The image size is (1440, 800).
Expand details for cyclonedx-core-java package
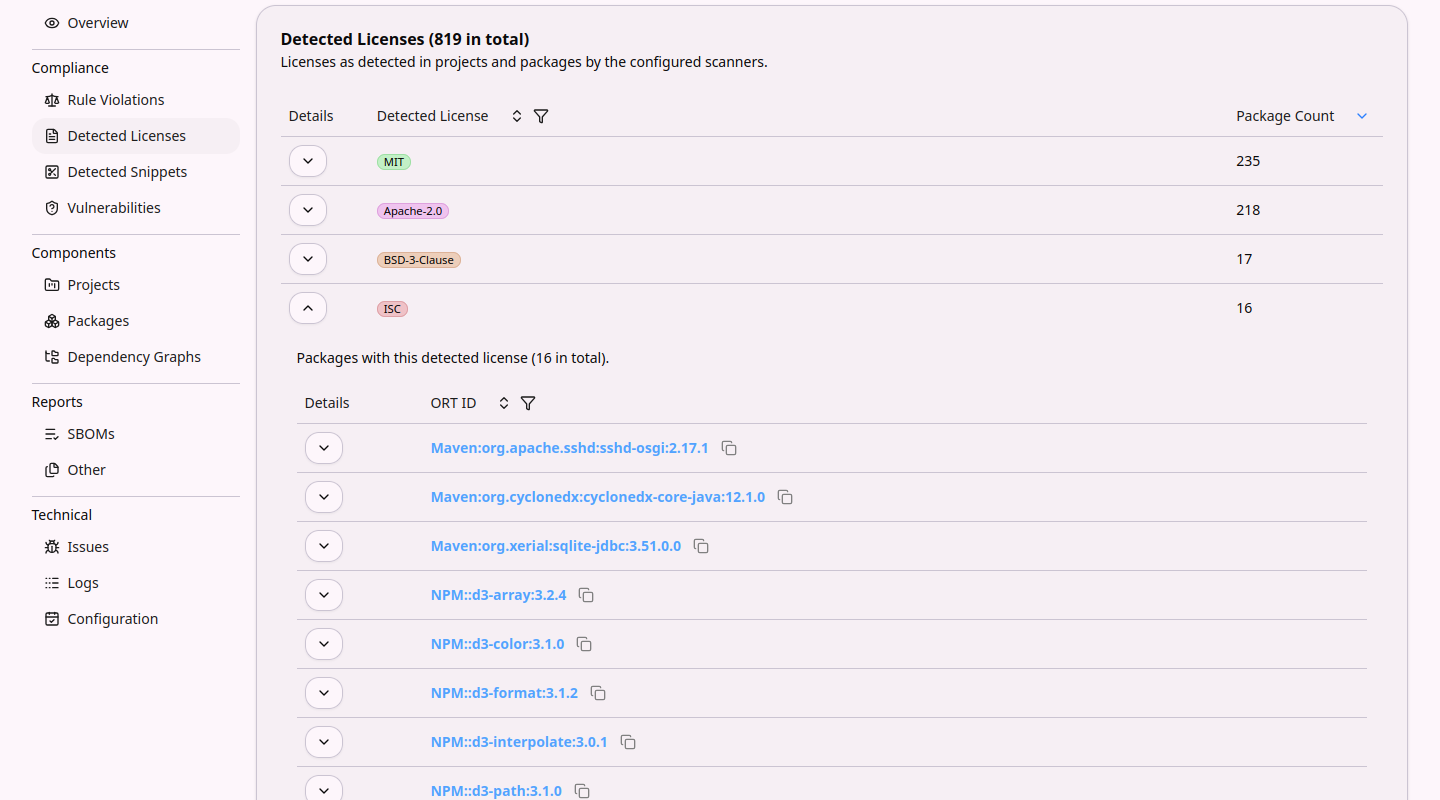click(324, 497)
